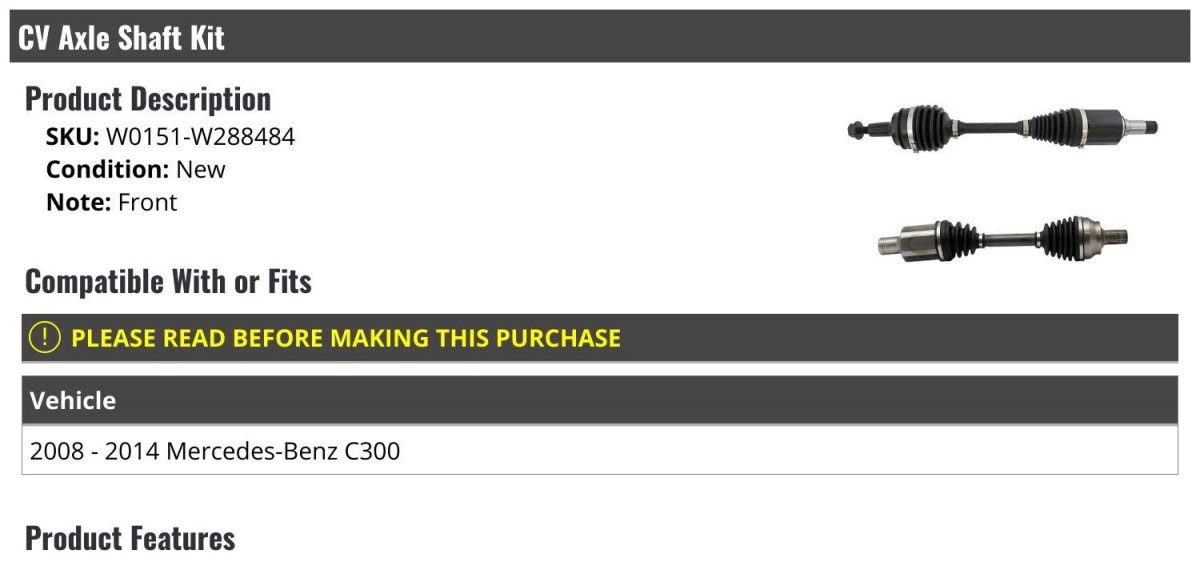
Task: Click the yellow warning exclamation icon
Action: point(45,338)
